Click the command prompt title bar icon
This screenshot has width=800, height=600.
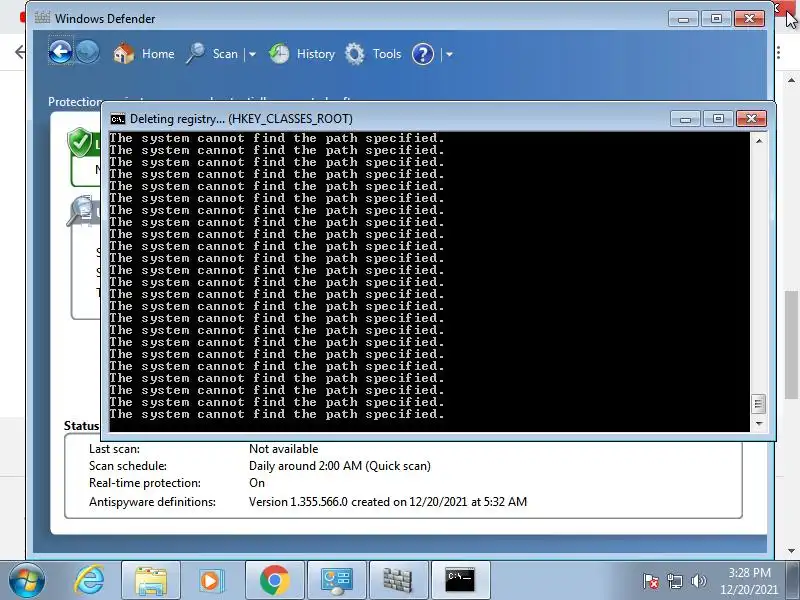click(118, 119)
